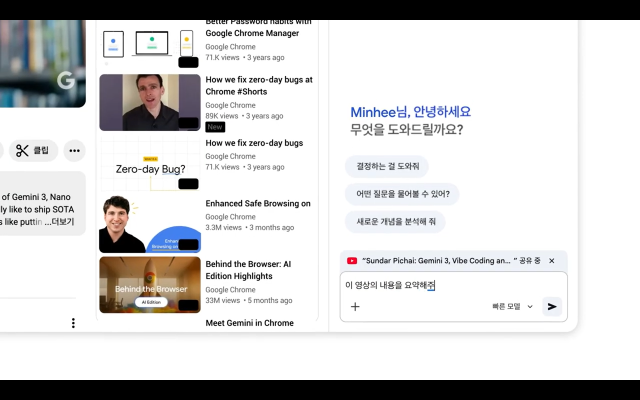Click the title Behind the Browser: AI Edition Highlights

click(248, 270)
